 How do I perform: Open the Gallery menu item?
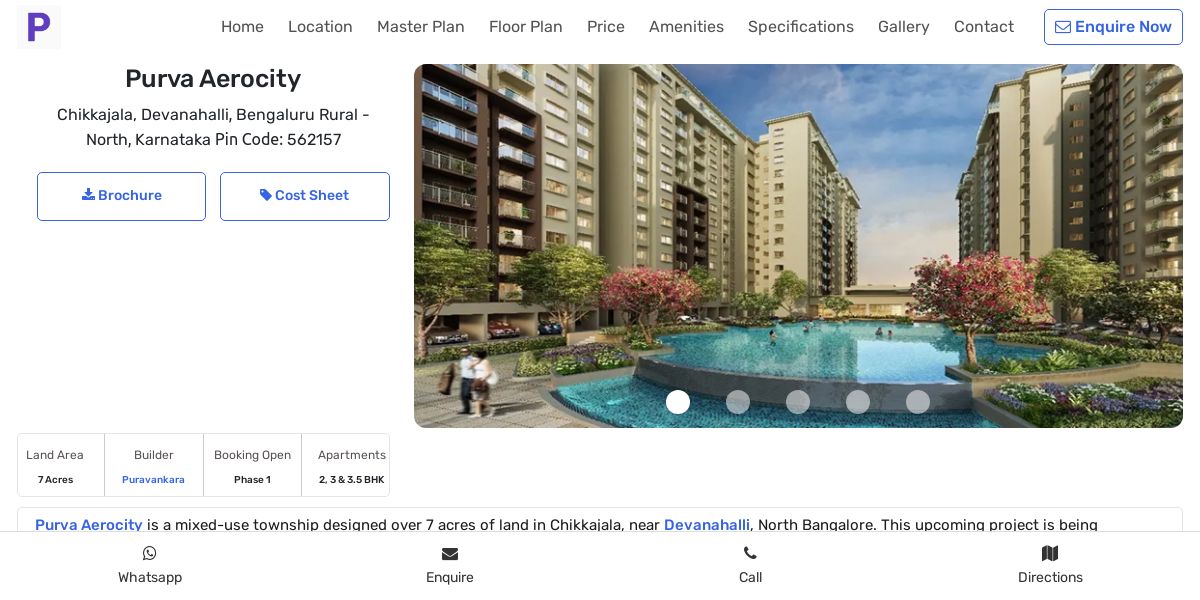coord(904,27)
